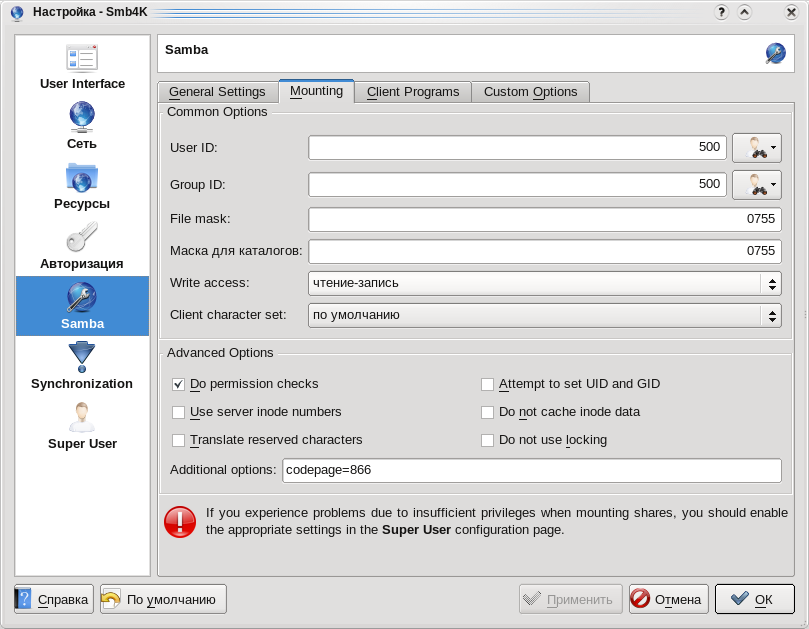Click the Применить apply button
Viewport: 809px width, 629px height.
pyautogui.click(x=571, y=599)
